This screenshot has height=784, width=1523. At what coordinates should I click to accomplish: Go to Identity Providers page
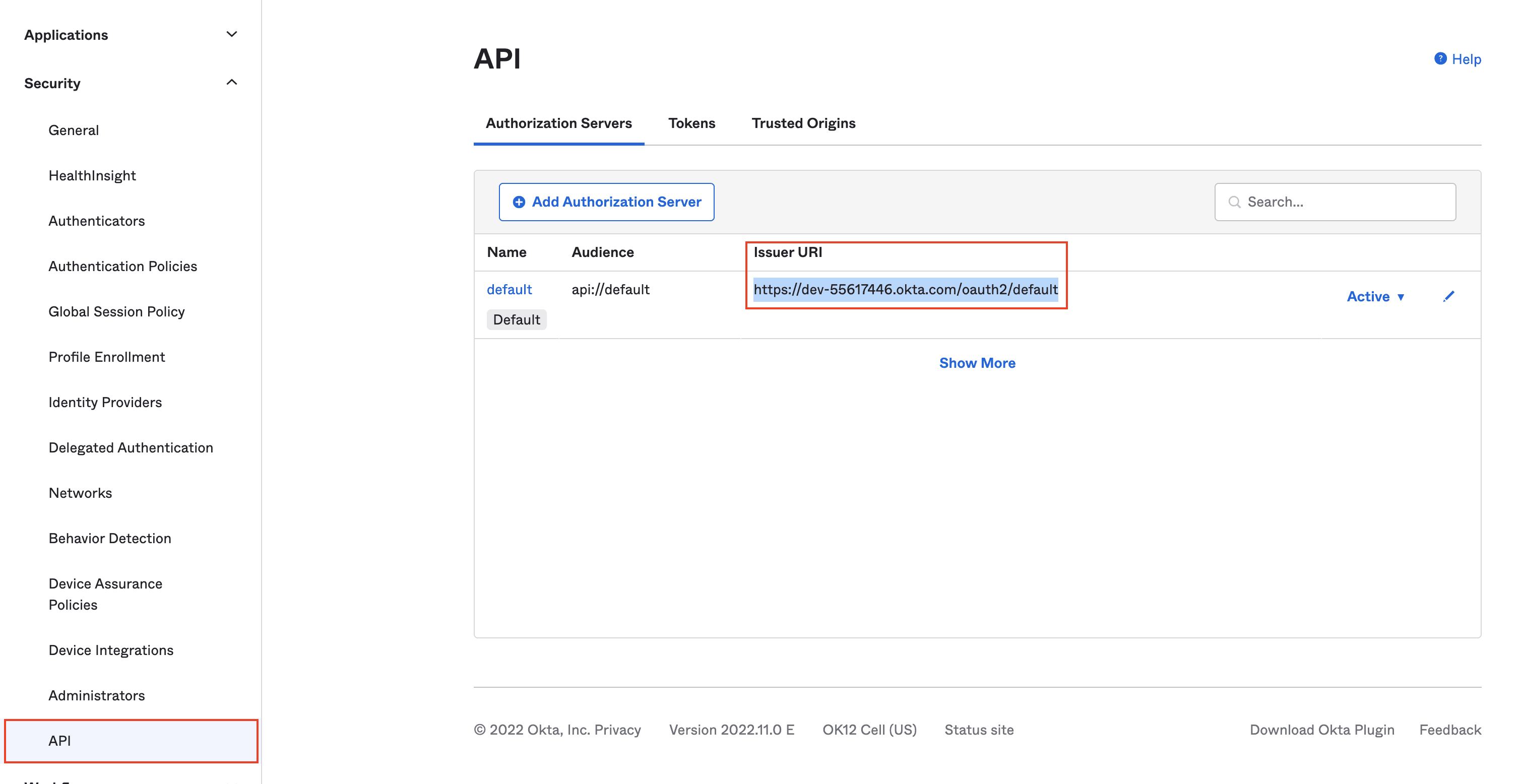pos(105,402)
